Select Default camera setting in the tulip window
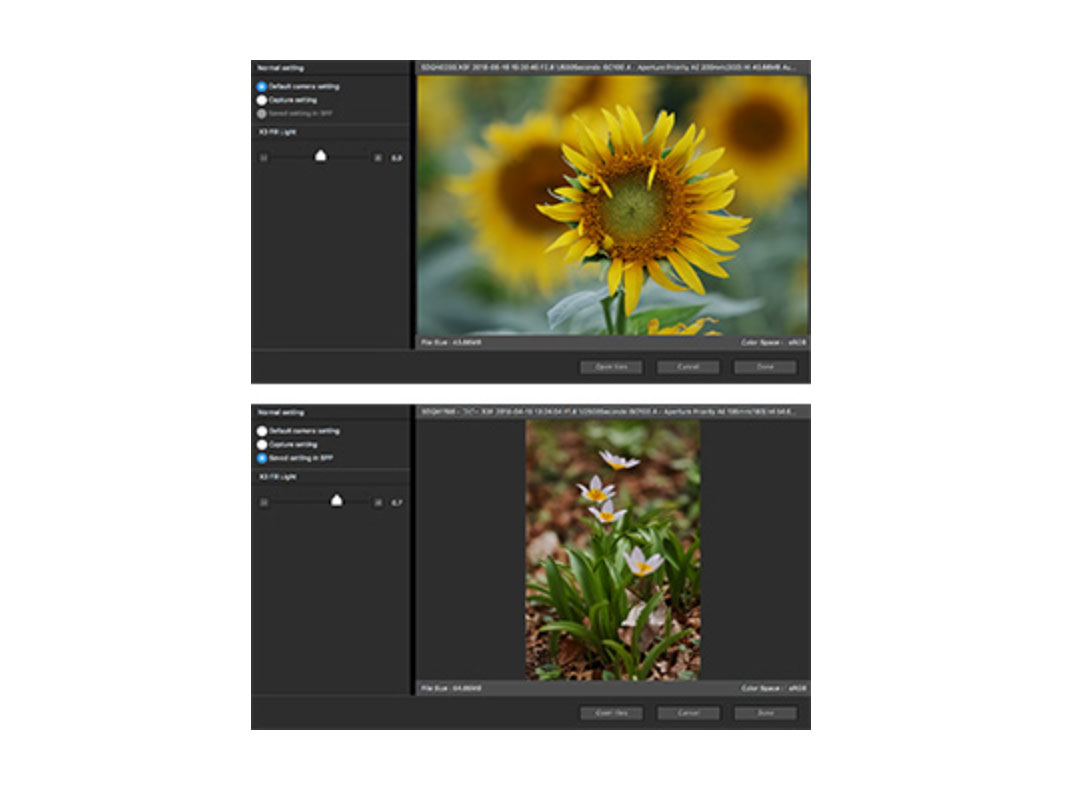The image size is (1070, 803). coord(262,431)
